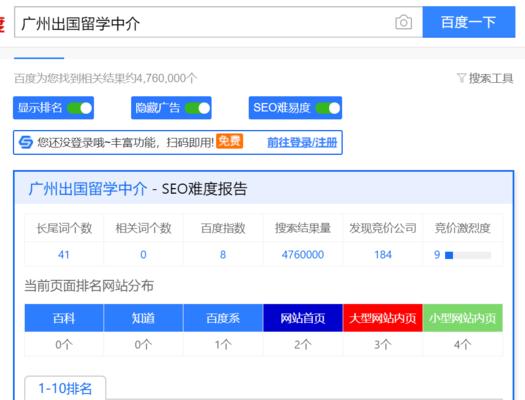Select the red 大型网站内页 header
The image size is (525, 400).
(x=383, y=318)
